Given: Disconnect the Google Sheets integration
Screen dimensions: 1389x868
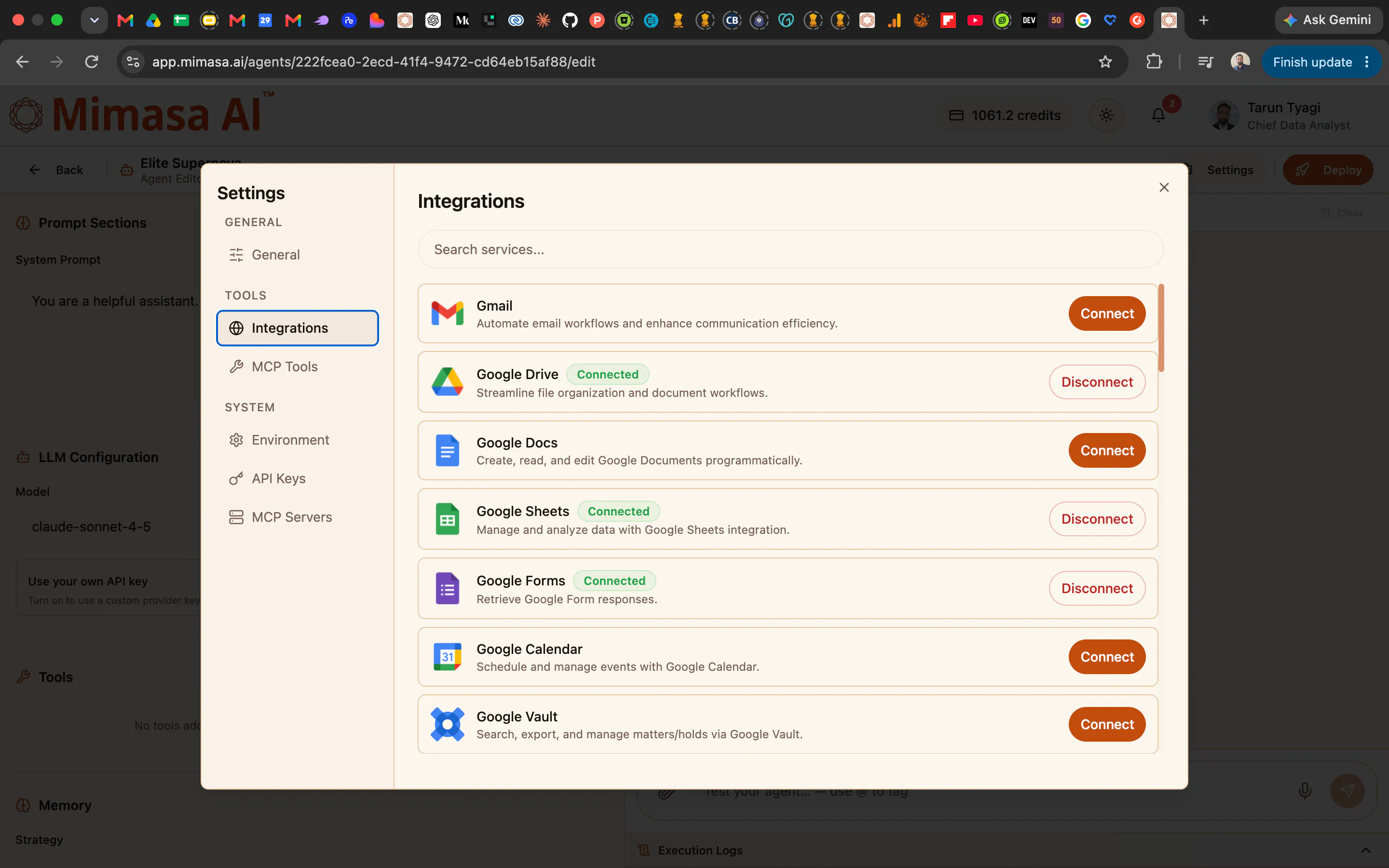Looking at the screenshot, I should [1097, 519].
